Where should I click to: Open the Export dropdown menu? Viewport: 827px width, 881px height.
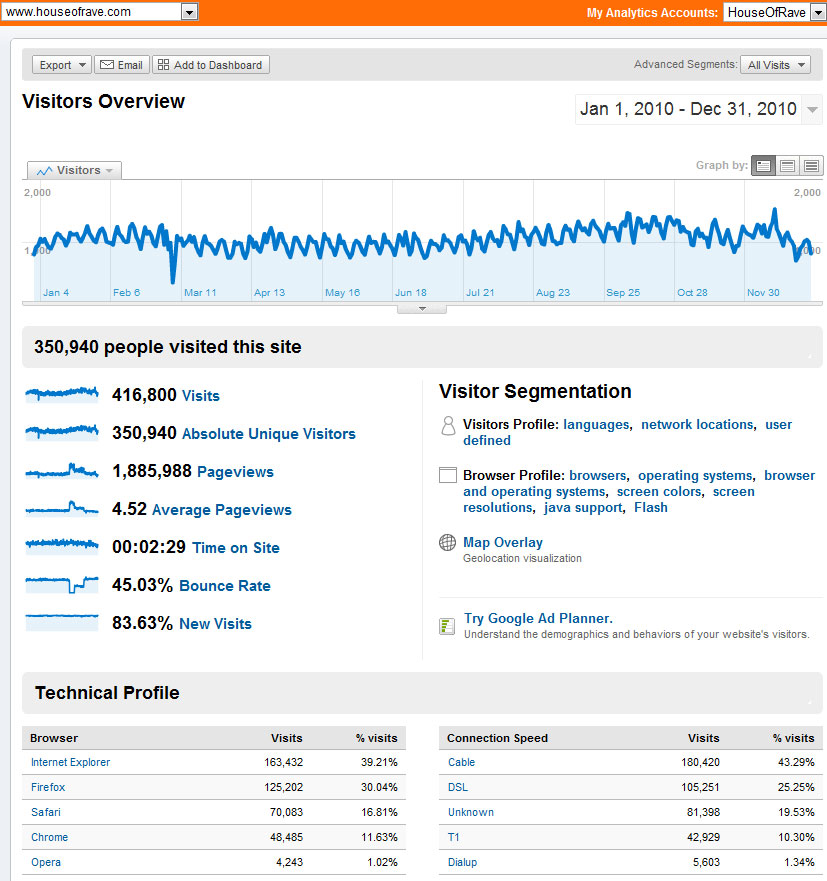(x=62, y=65)
